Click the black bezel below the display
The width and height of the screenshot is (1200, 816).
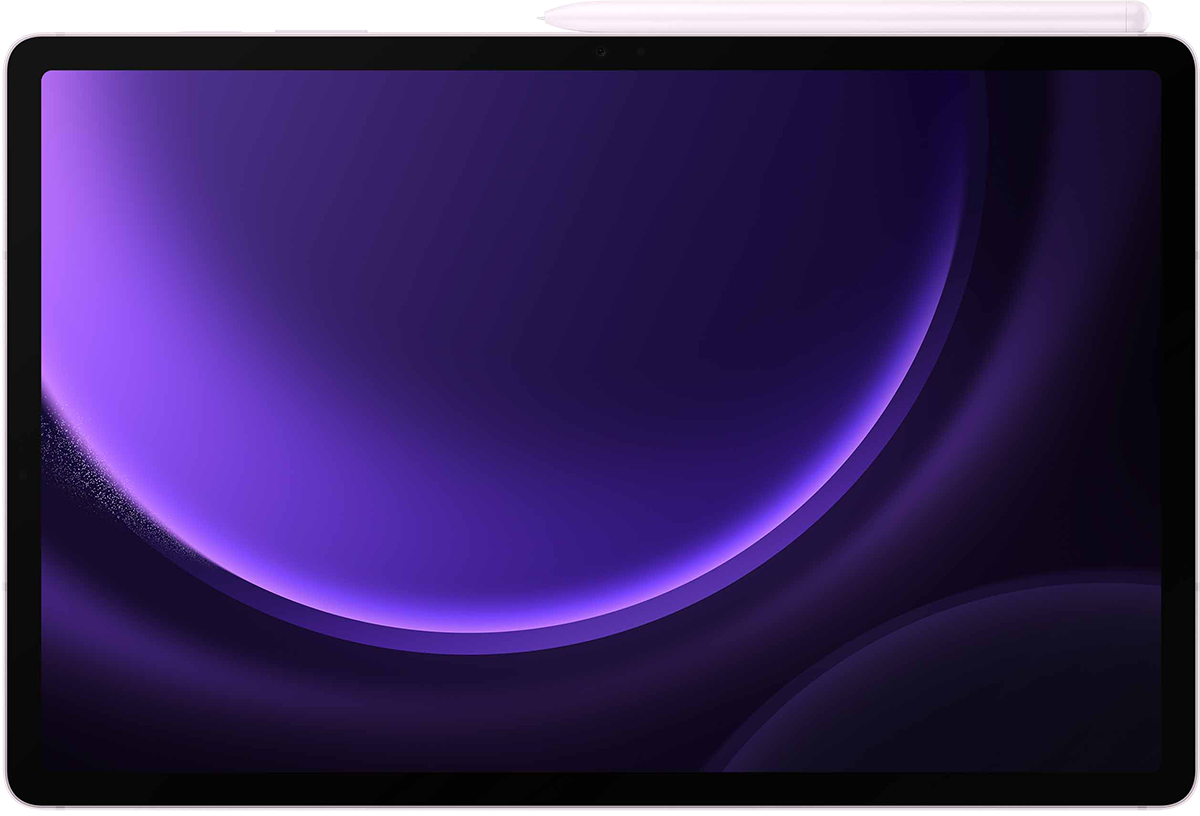(x=600, y=788)
